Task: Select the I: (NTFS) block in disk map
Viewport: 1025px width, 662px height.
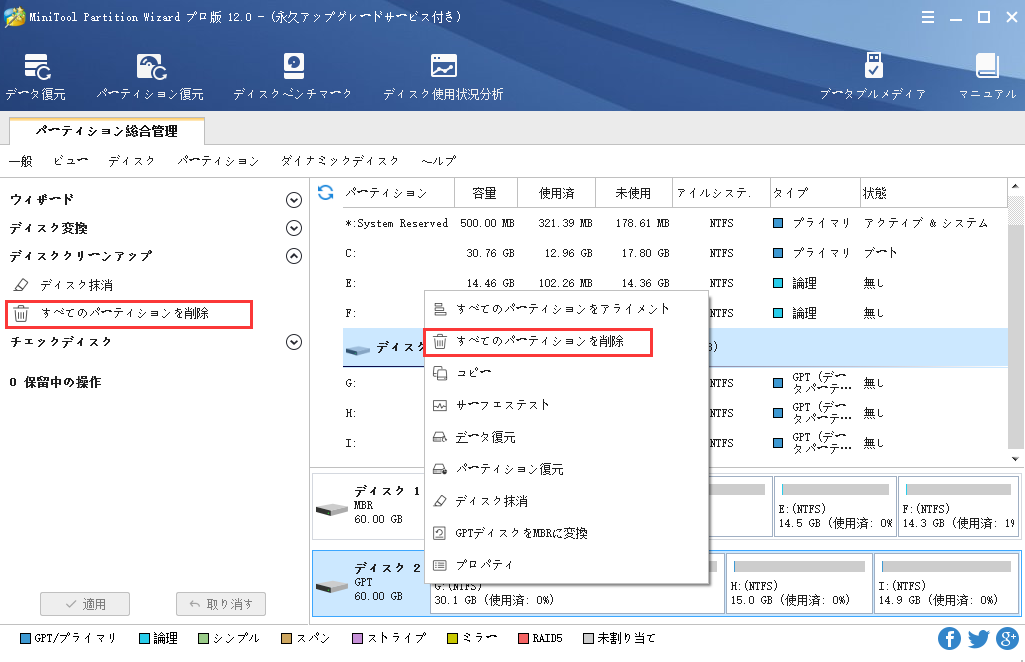Action: [x=947, y=583]
